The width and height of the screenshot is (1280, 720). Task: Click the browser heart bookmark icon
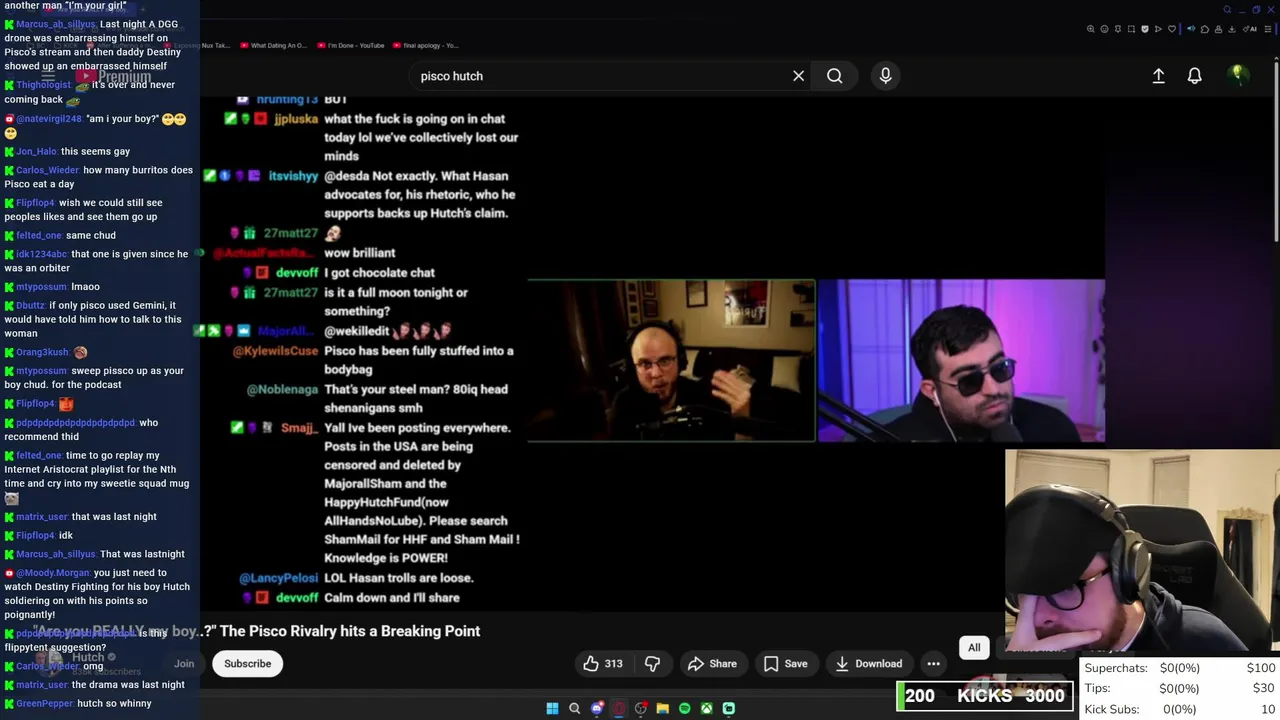(1172, 29)
